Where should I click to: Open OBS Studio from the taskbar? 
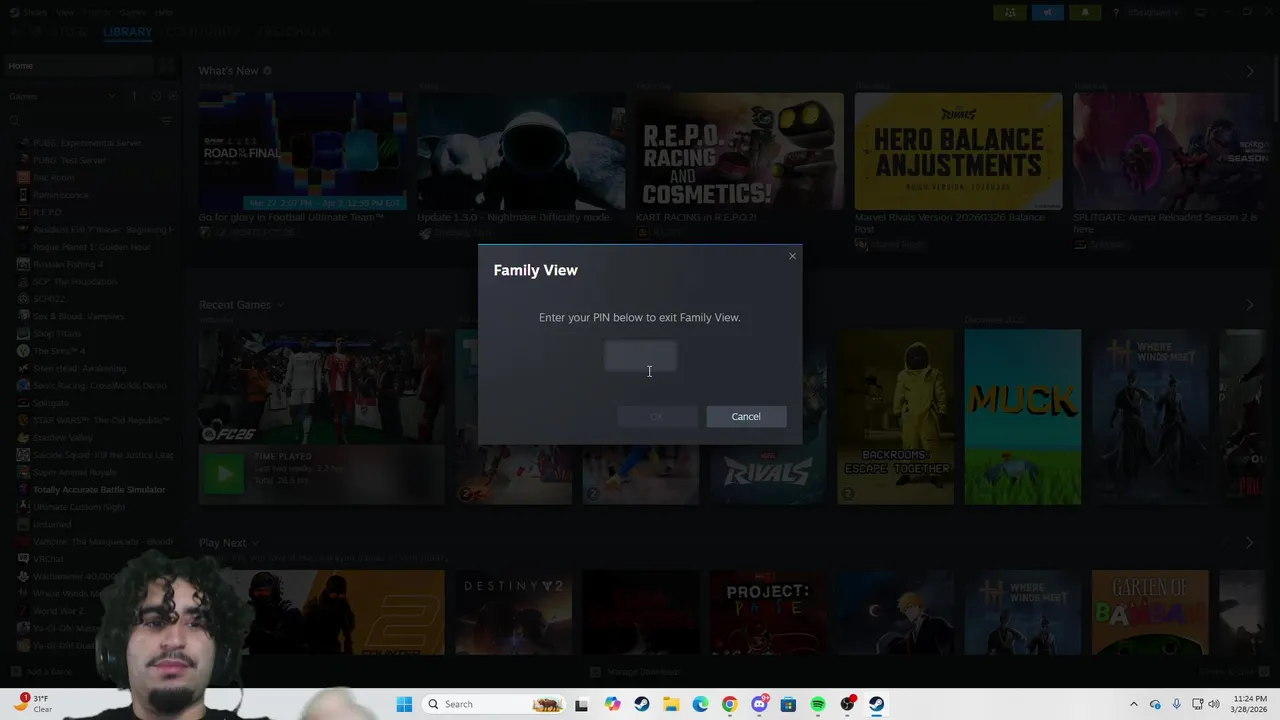click(x=848, y=704)
